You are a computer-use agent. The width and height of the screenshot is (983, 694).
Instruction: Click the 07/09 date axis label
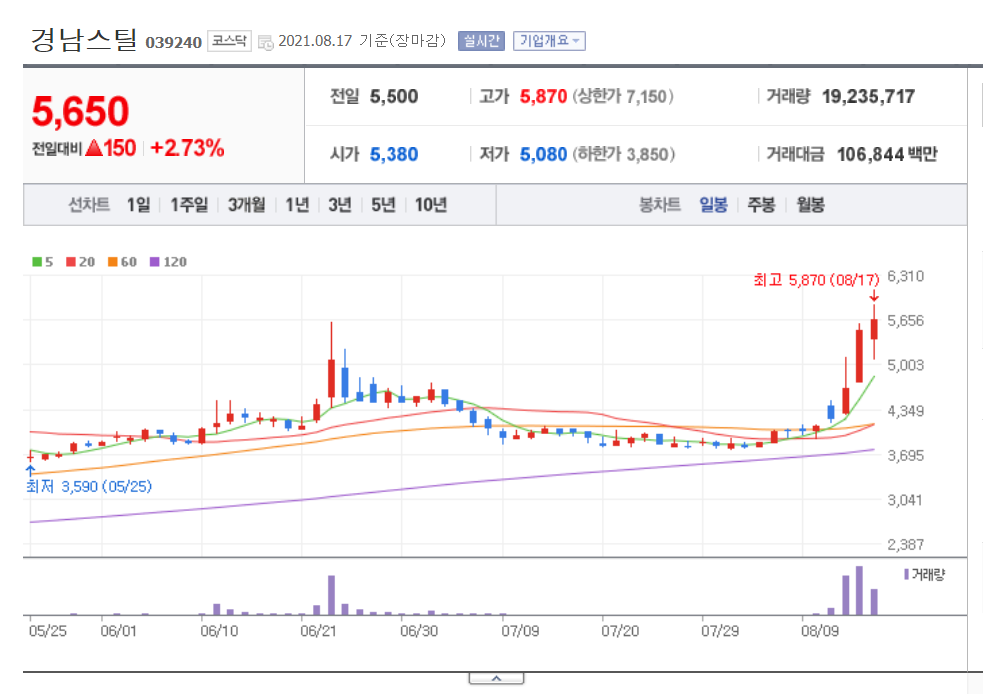click(x=520, y=631)
